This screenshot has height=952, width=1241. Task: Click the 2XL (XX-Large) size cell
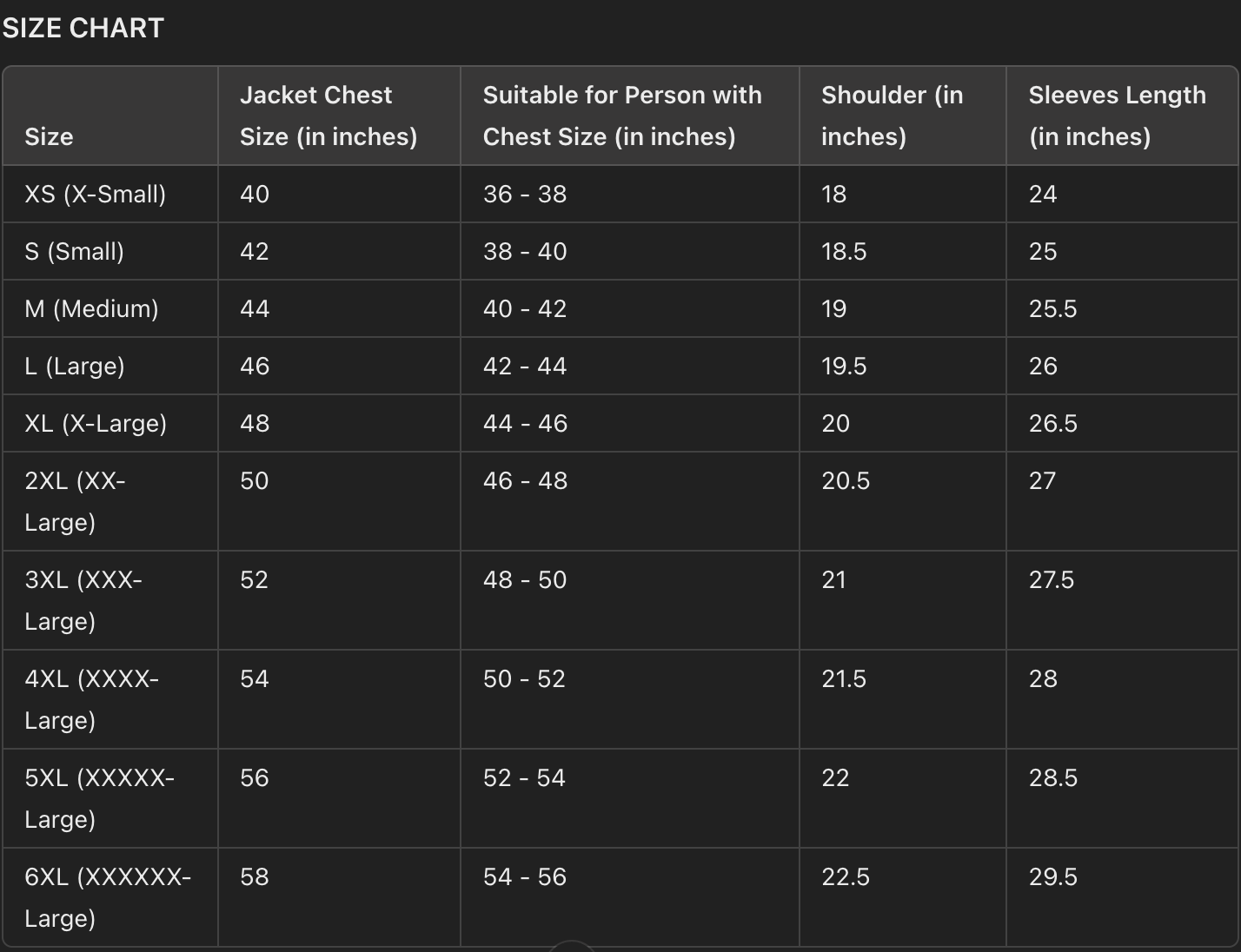pos(75,501)
